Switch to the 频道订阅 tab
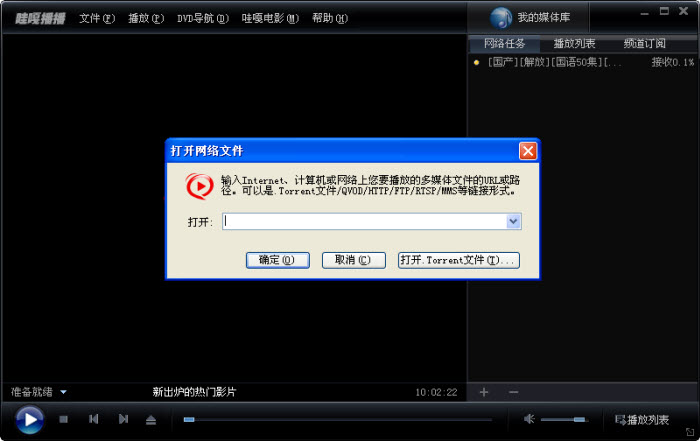The image size is (700, 441). click(644, 44)
